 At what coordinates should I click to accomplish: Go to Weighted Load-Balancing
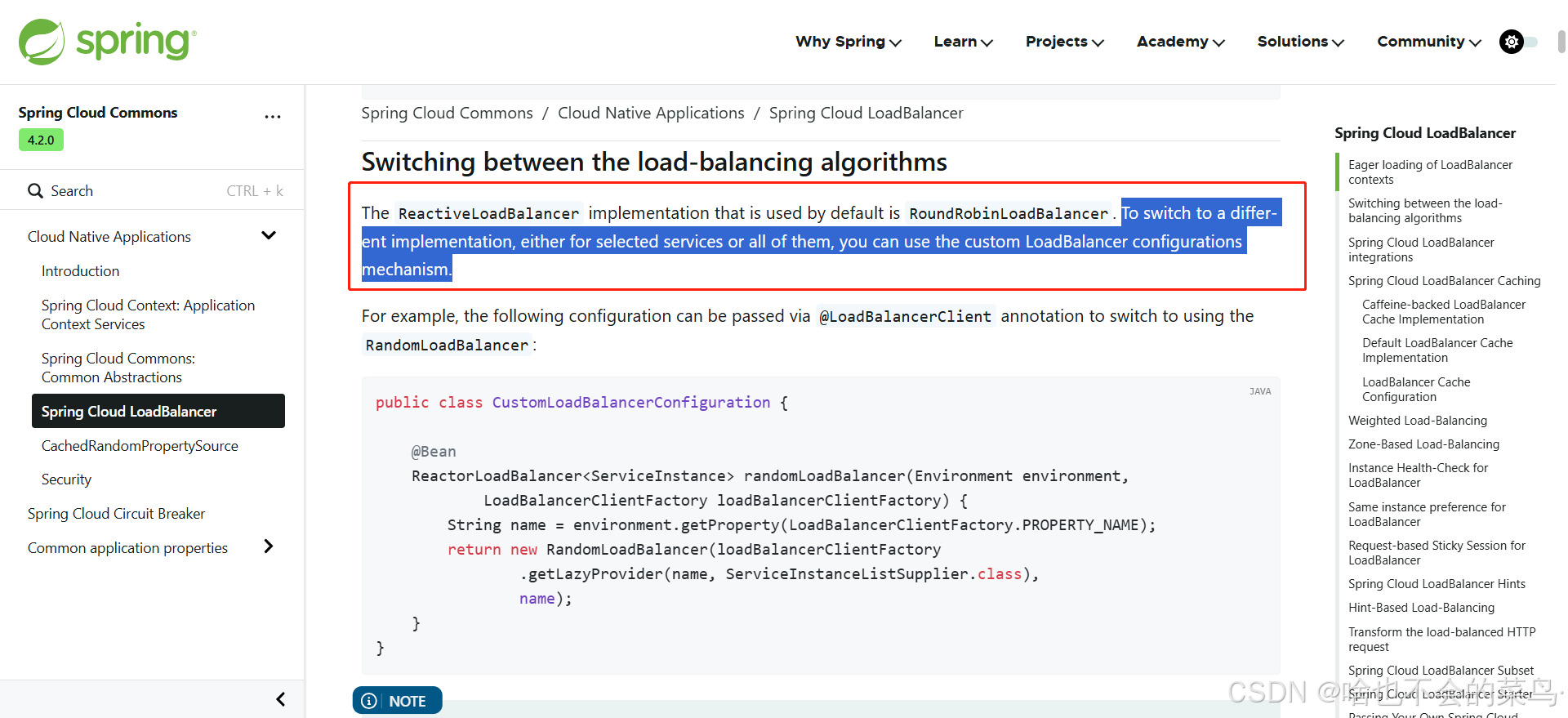point(1418,421)
